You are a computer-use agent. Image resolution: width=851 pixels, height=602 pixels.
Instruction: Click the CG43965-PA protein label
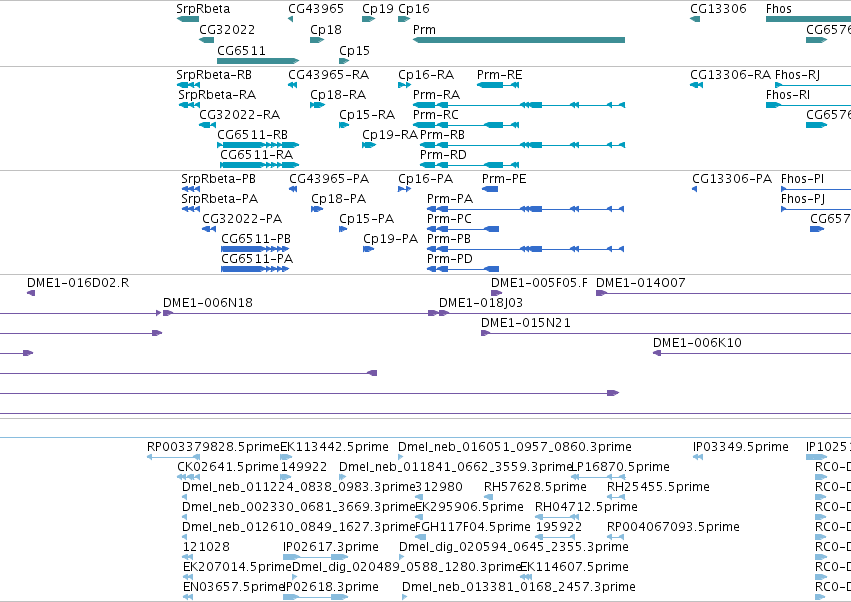[x=329, y=179]
